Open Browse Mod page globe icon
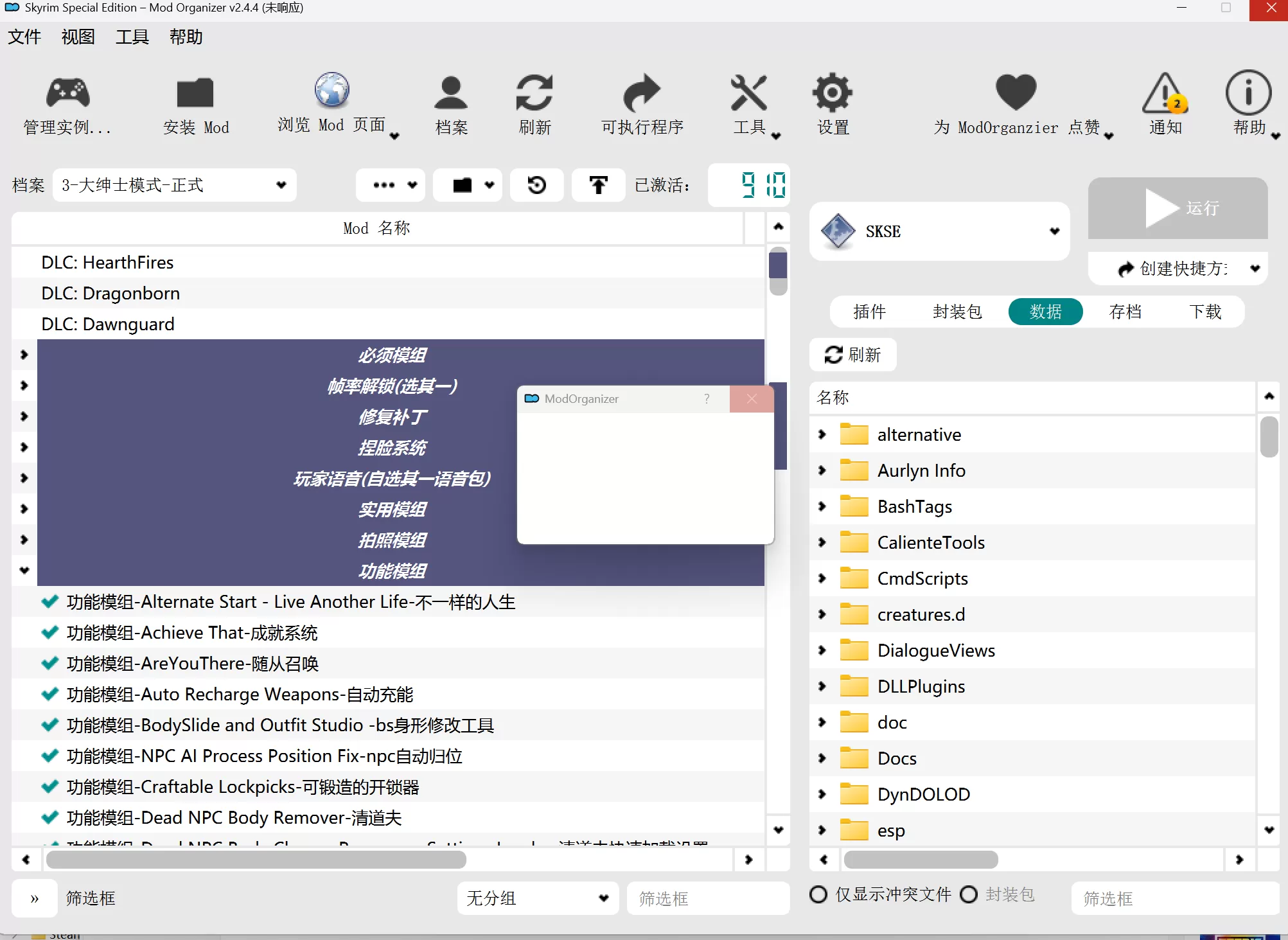The width and height of the screenshot is (1288, 940). tap(331, 90)
